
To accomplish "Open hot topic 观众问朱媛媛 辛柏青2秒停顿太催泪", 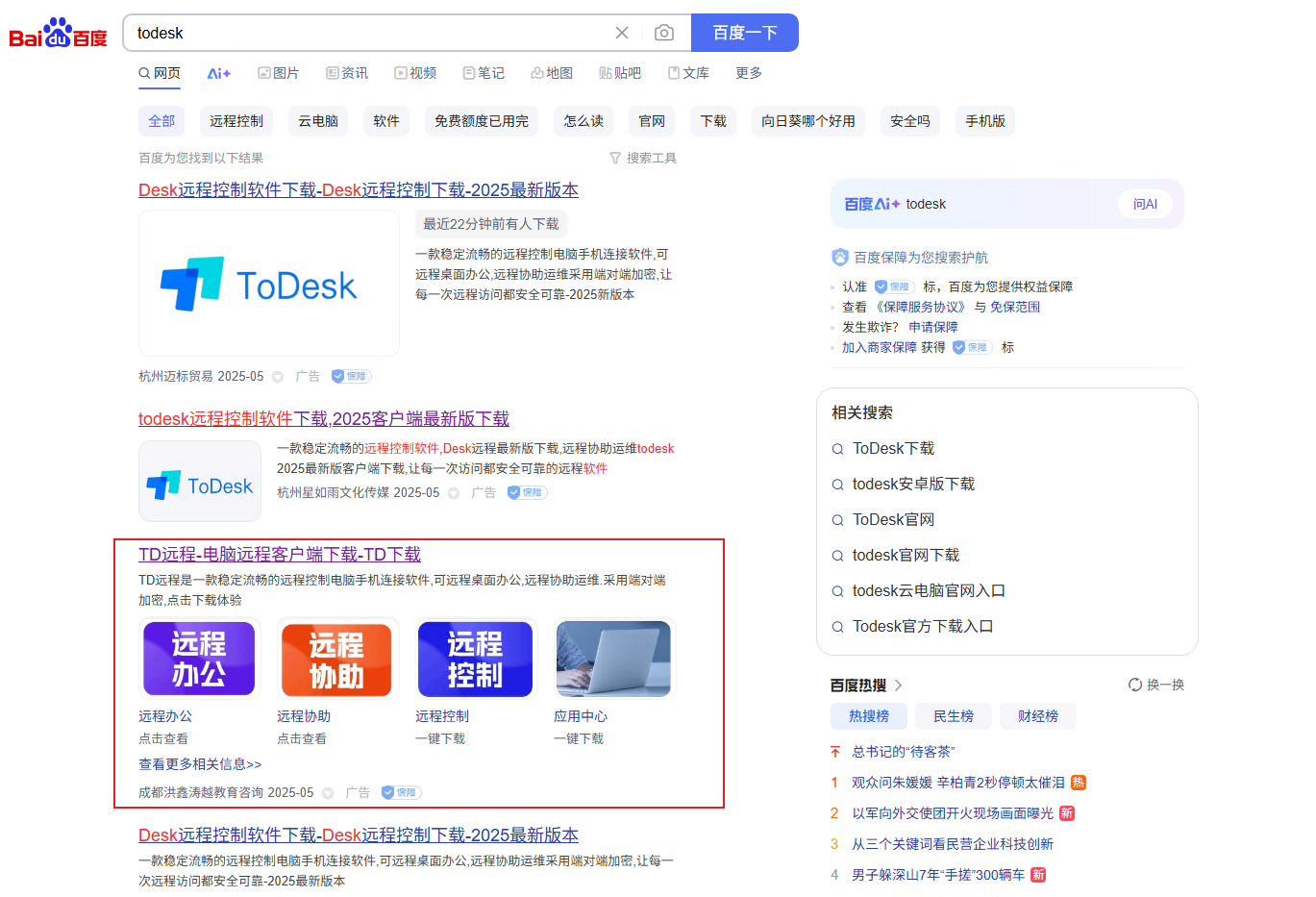I will 958,783.
